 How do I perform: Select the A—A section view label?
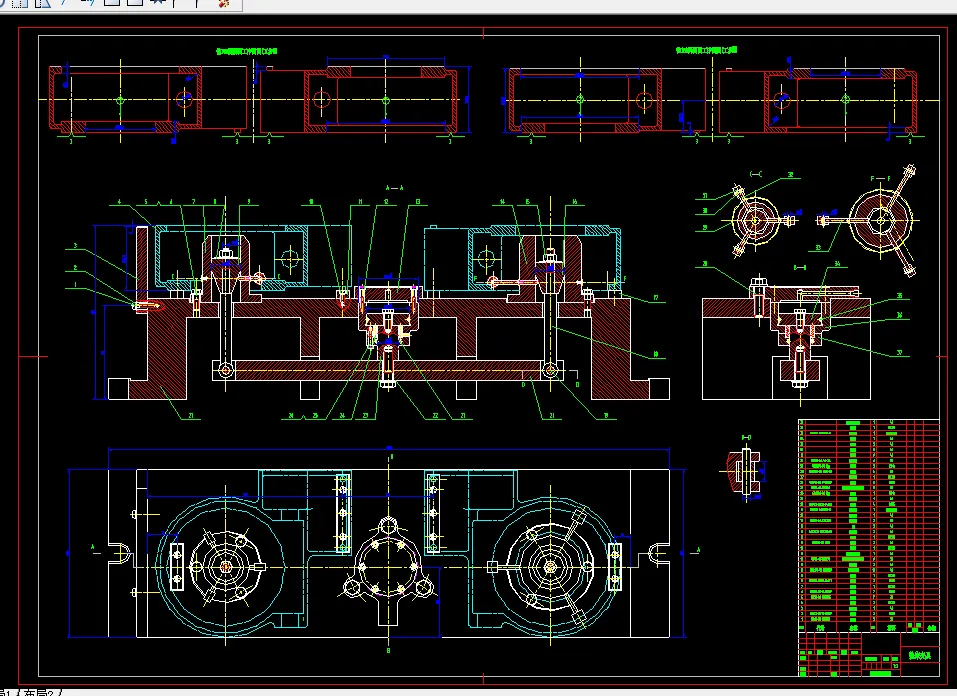(394, 188)
